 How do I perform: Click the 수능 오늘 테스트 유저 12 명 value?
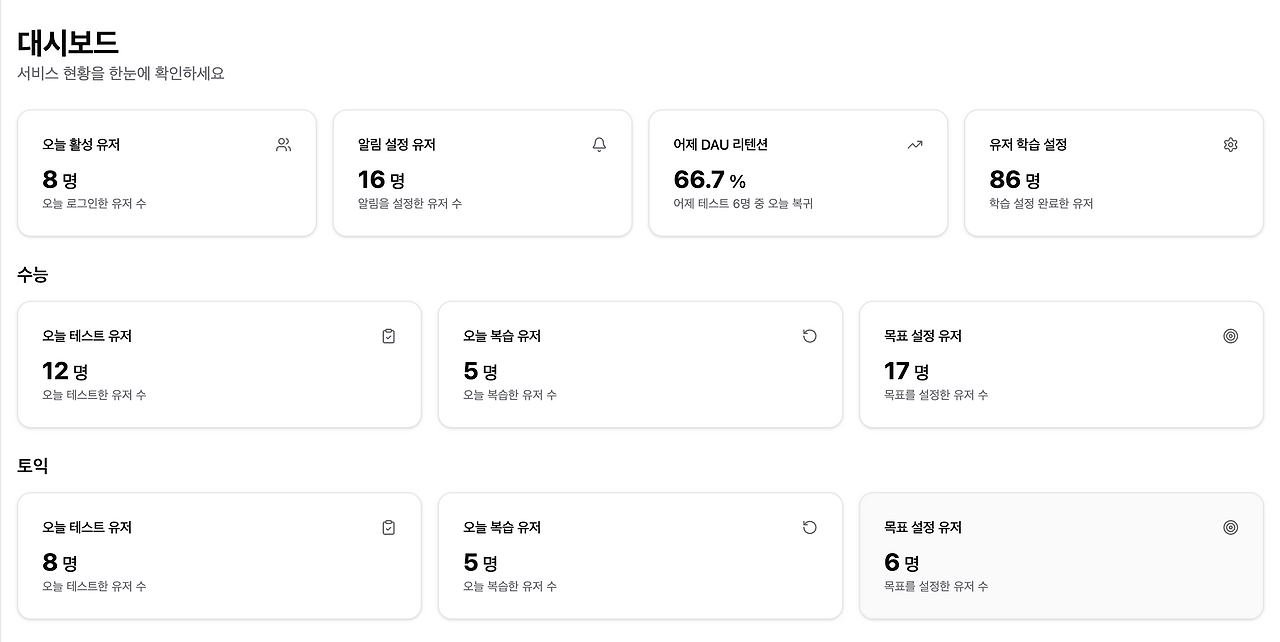[65, 372]
